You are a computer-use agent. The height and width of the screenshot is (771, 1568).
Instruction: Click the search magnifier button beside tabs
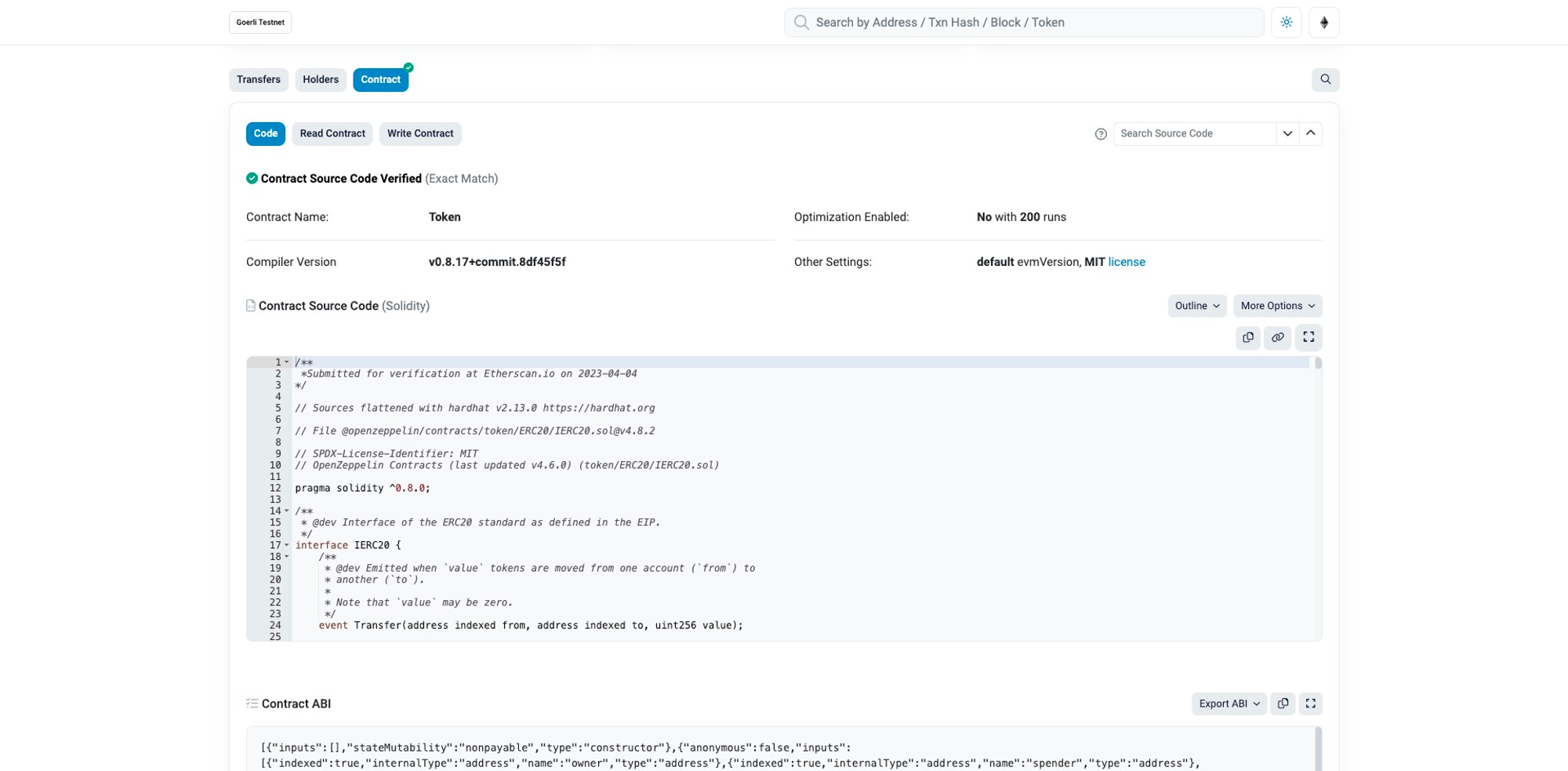(x=1325, y=79)
